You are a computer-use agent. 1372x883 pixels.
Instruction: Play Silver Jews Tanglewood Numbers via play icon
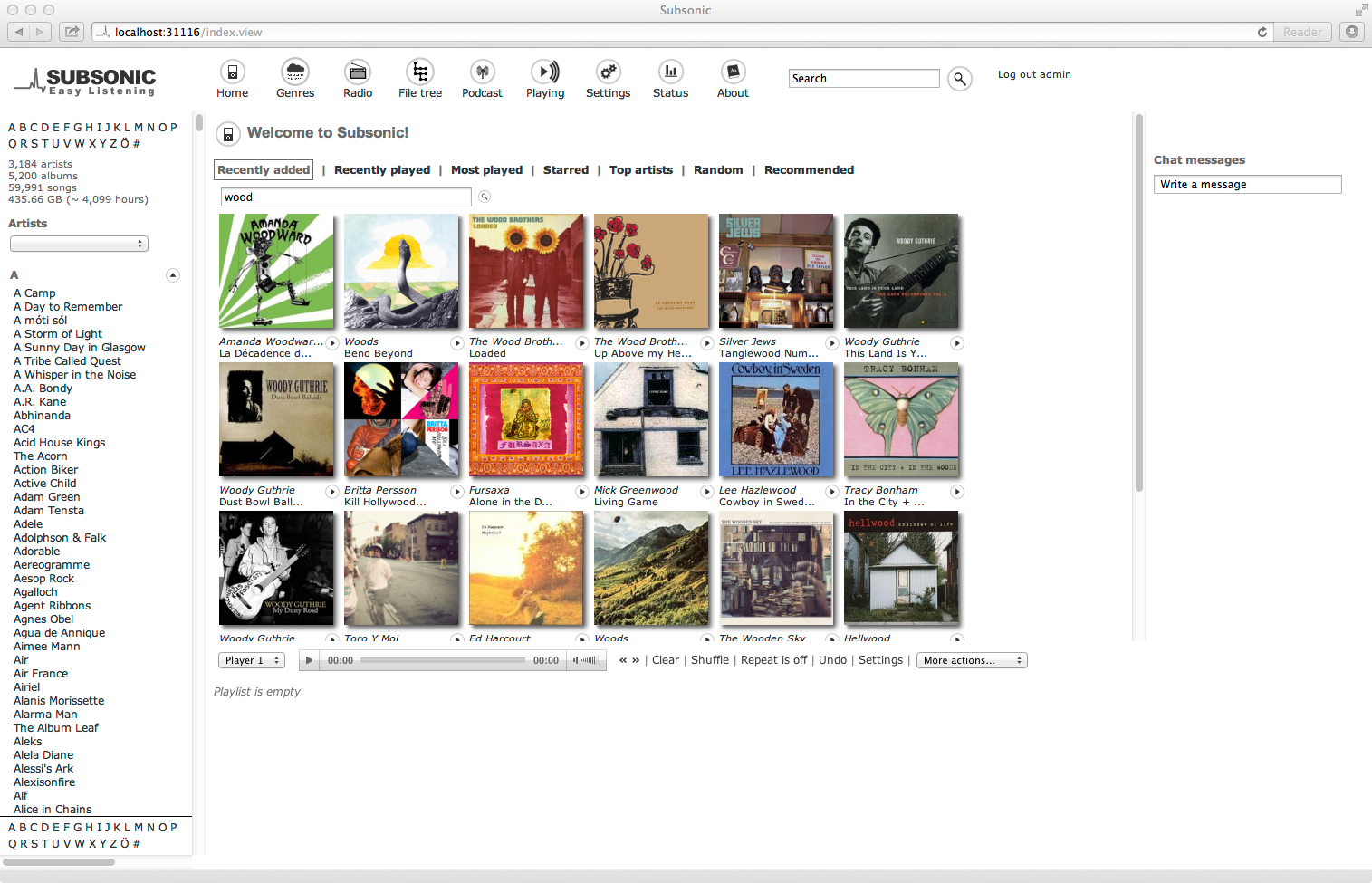(x=832, y=343)
